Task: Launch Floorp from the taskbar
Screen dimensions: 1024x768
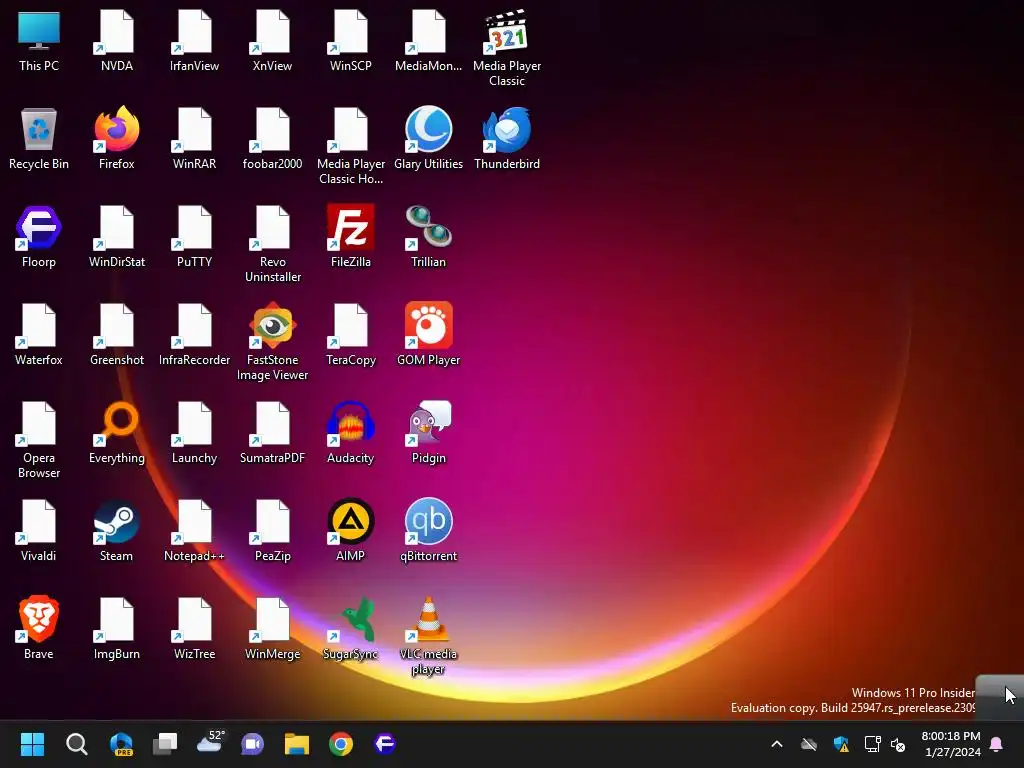Action: pyautogui.click(x=385, y=744)
